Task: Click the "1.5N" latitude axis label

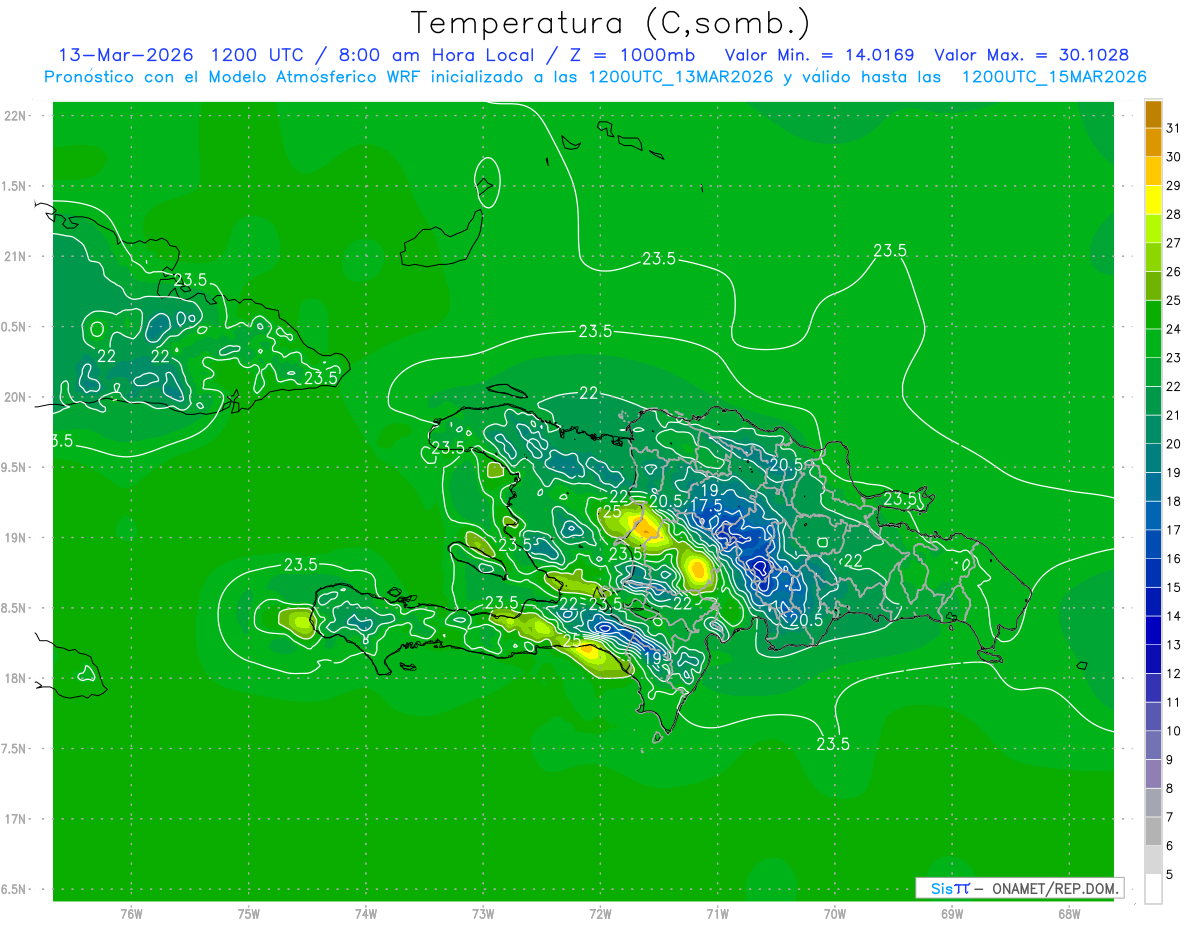Action: pyautogui.click(x=16, y=187)
